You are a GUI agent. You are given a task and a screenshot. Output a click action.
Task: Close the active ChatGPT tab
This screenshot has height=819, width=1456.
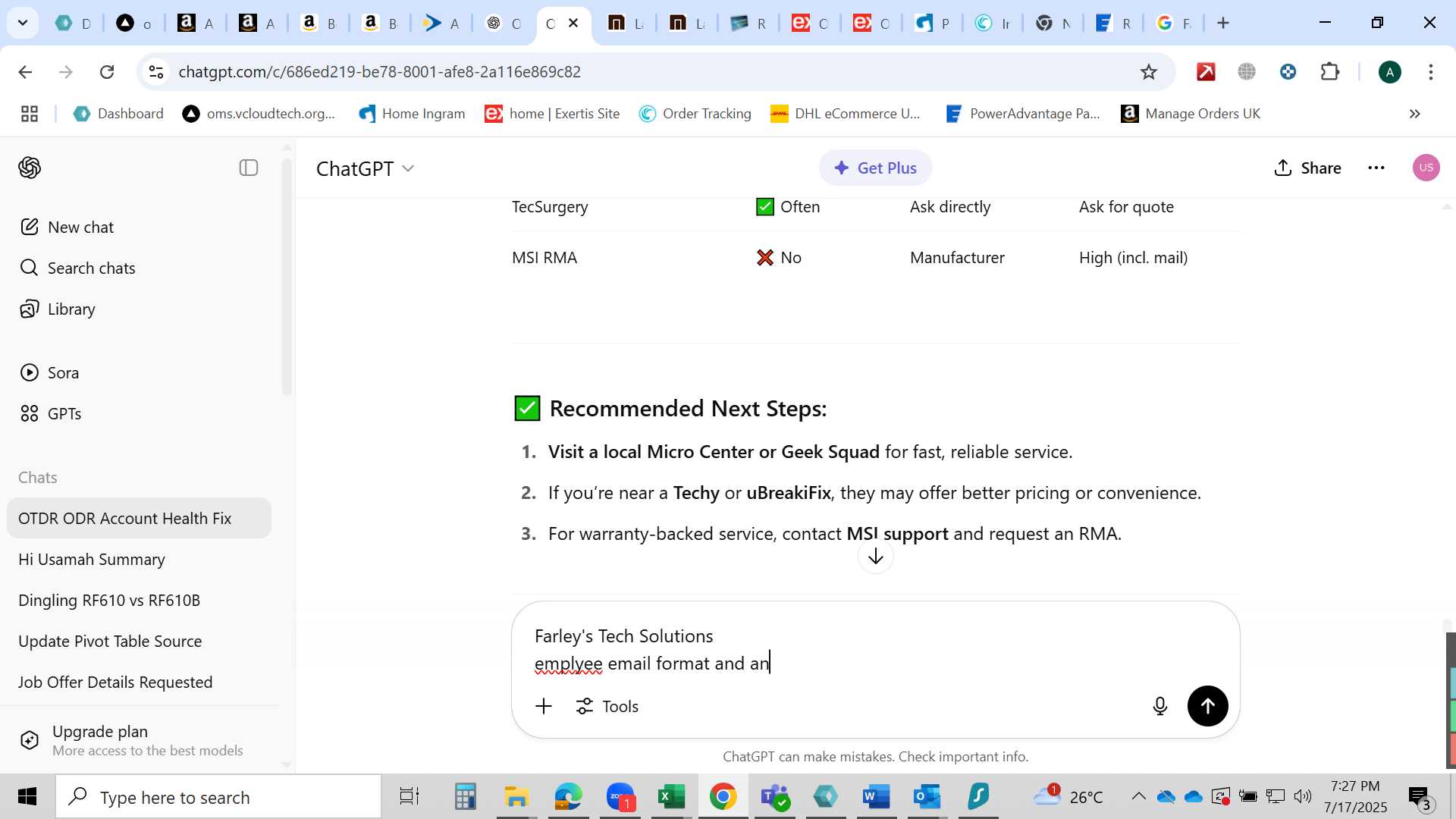[x=573, y=23]
